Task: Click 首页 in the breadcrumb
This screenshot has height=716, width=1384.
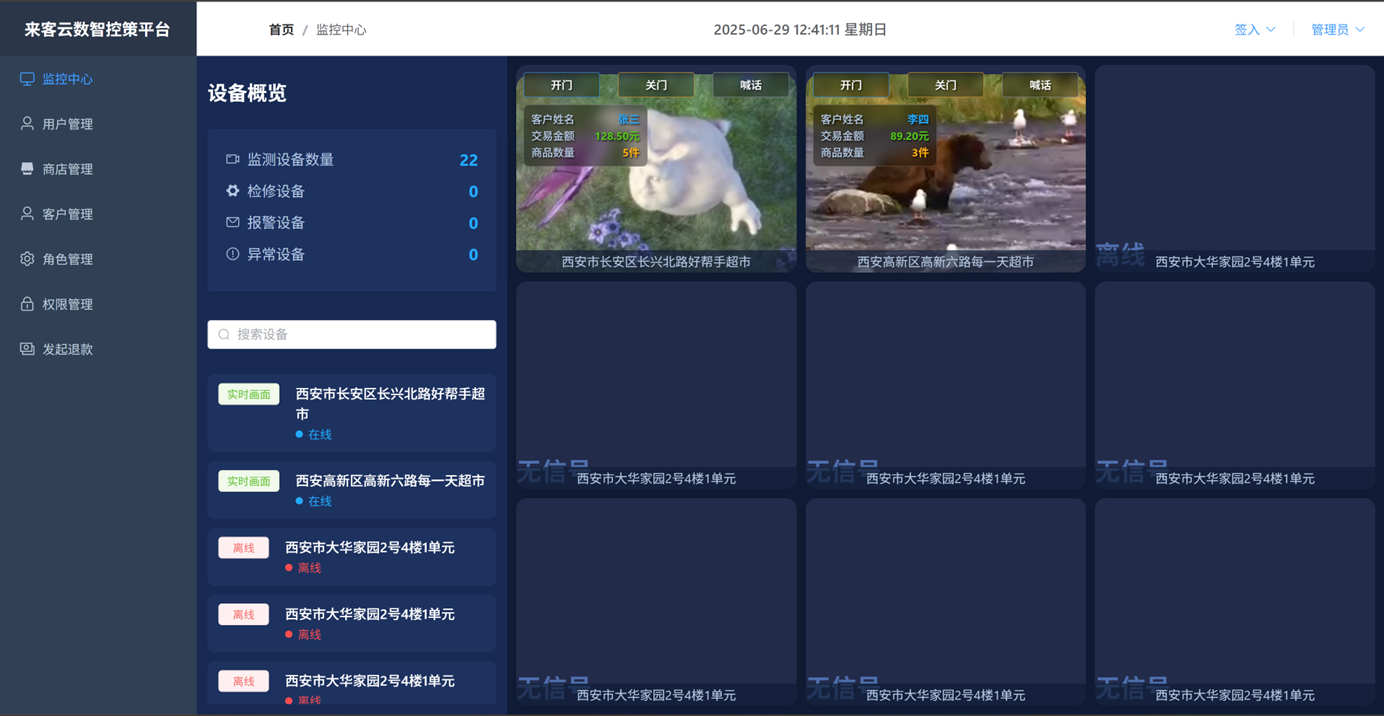Action: pyautogui.click(x=281, y=30)
